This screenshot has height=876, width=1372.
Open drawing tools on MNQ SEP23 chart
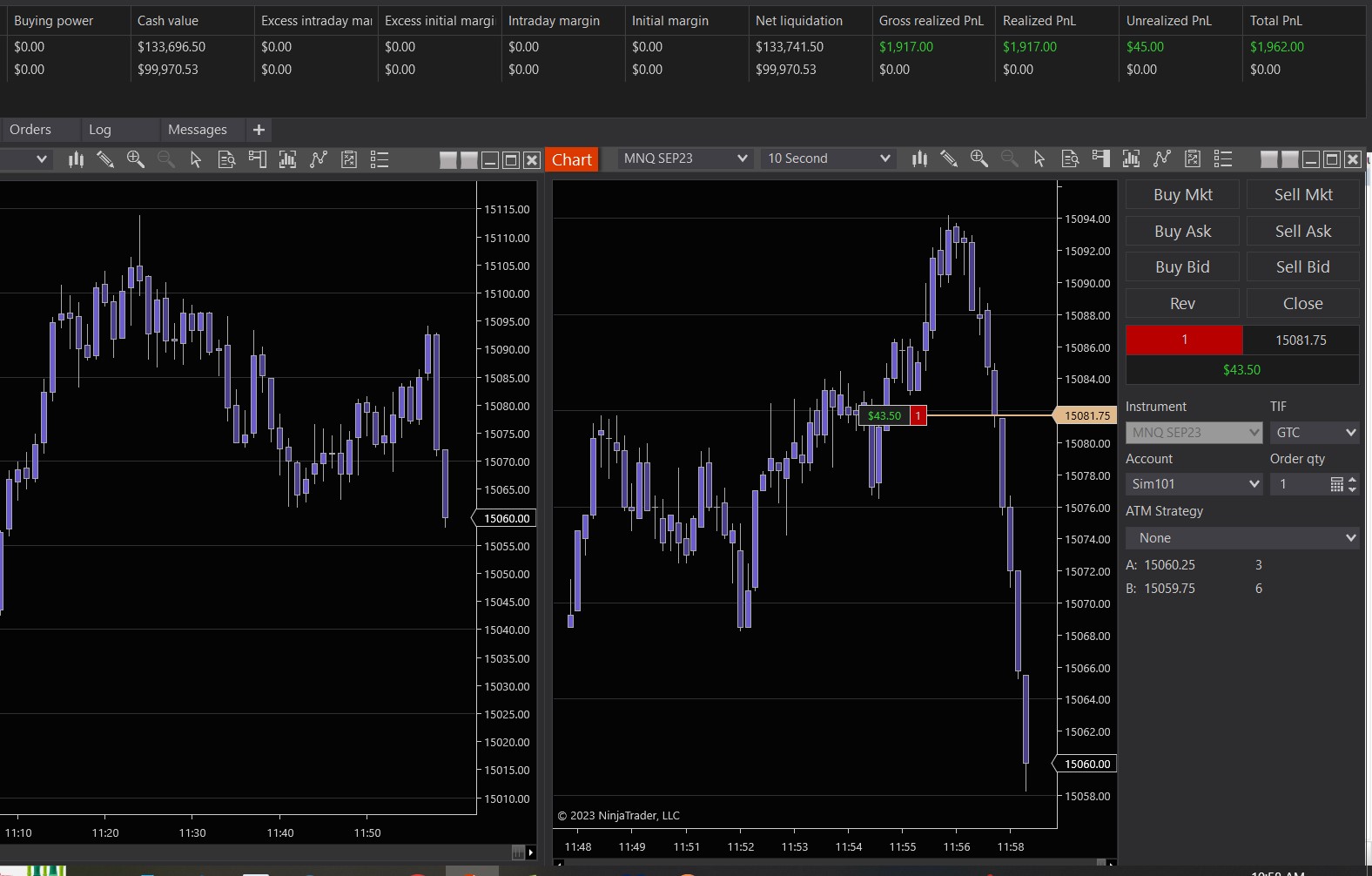949,158
